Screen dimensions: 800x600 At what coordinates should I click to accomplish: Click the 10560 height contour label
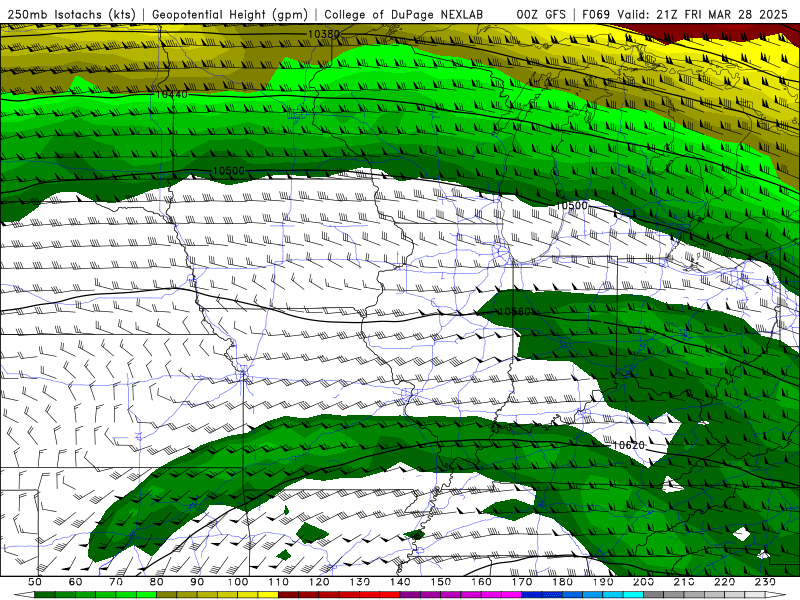(x=514, y=311)
